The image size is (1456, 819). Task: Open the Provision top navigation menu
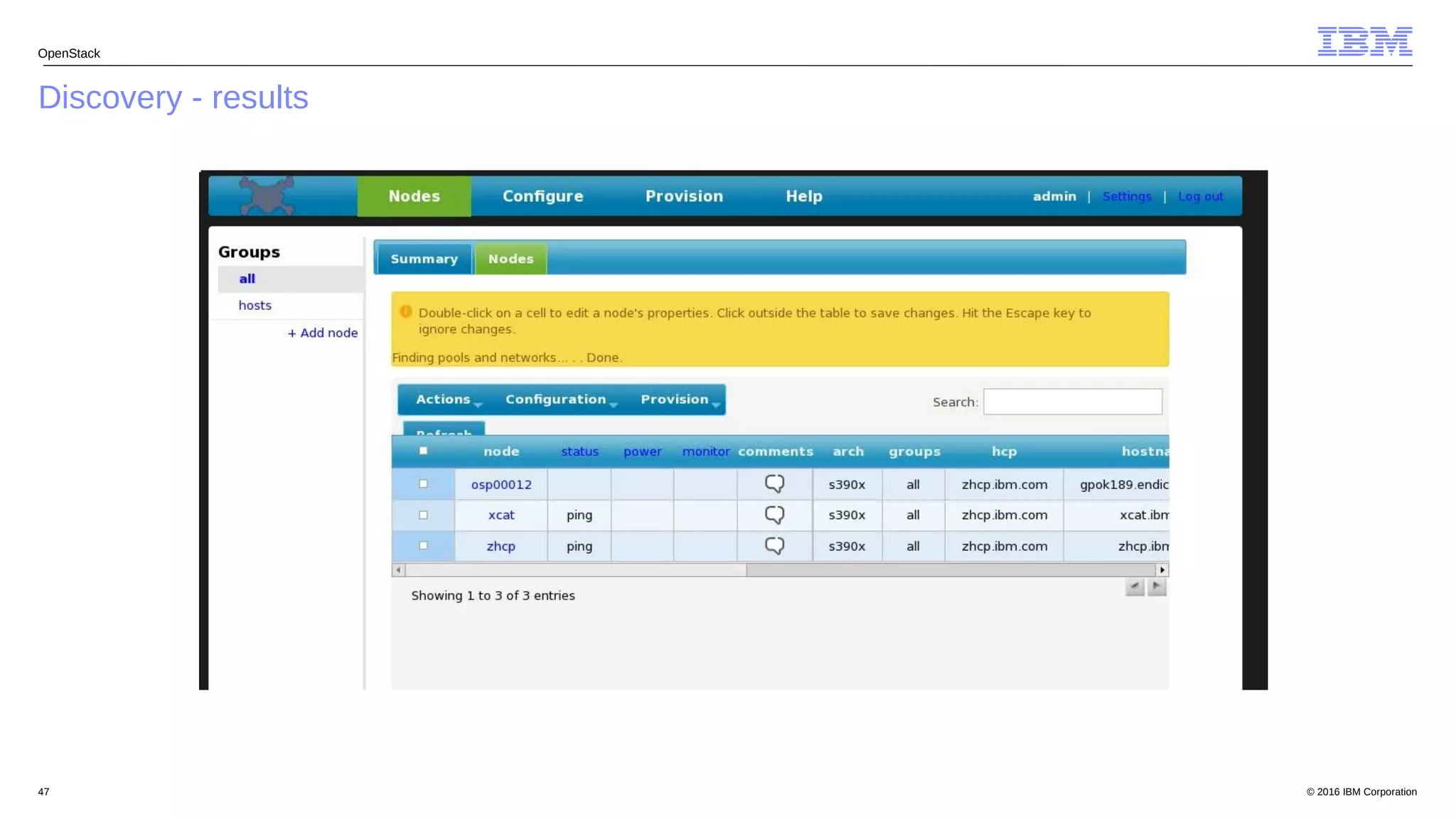pos(684,196)
